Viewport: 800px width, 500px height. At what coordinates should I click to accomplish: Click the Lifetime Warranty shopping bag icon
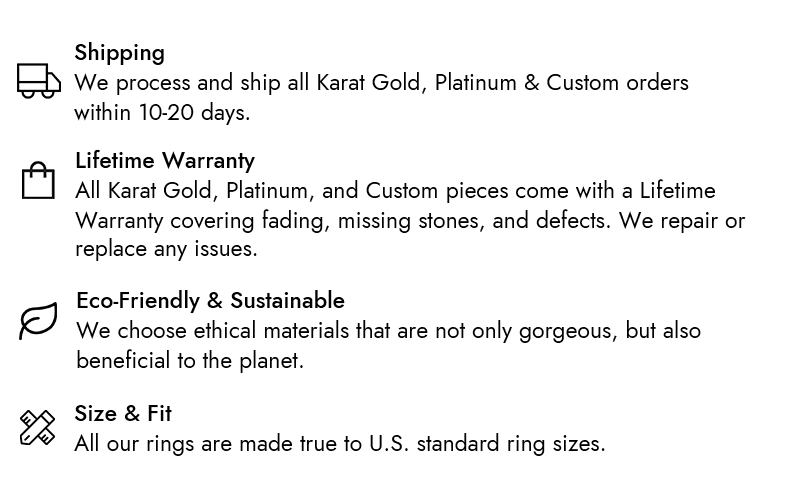38,181
